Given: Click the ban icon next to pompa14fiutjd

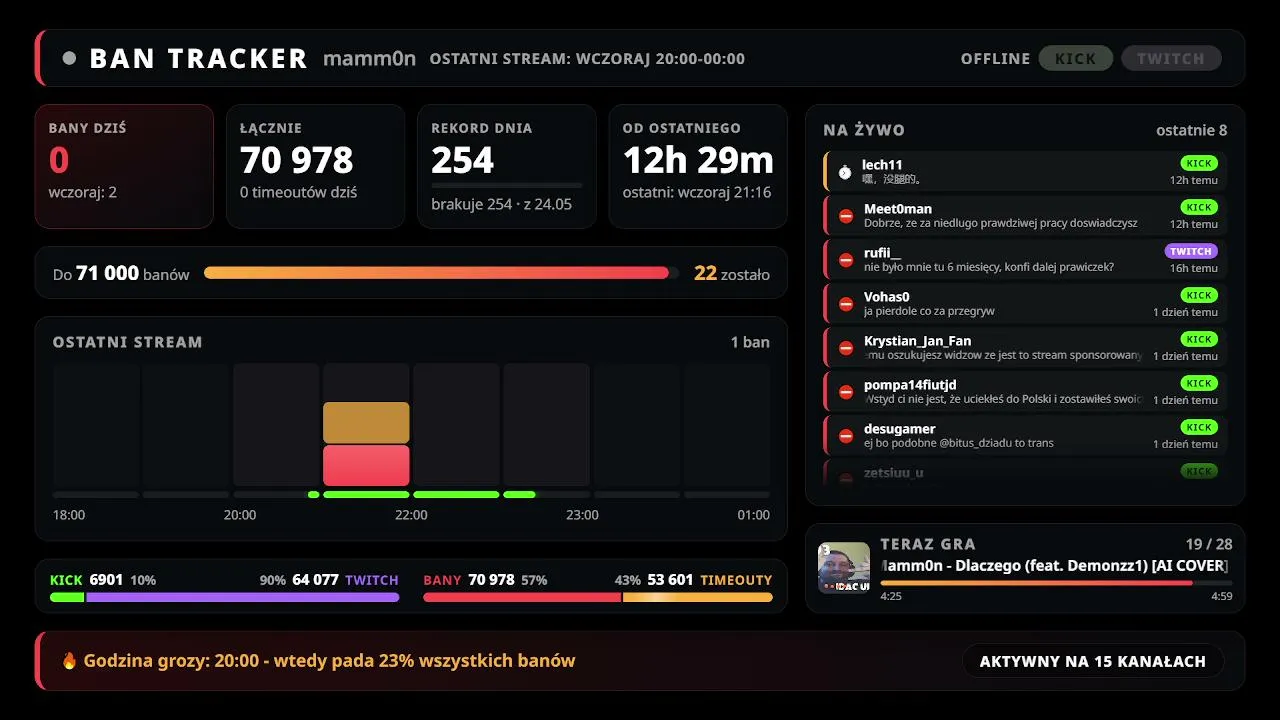Looking at the screenshot, I should pyautogui.click(x=846, y=392).
